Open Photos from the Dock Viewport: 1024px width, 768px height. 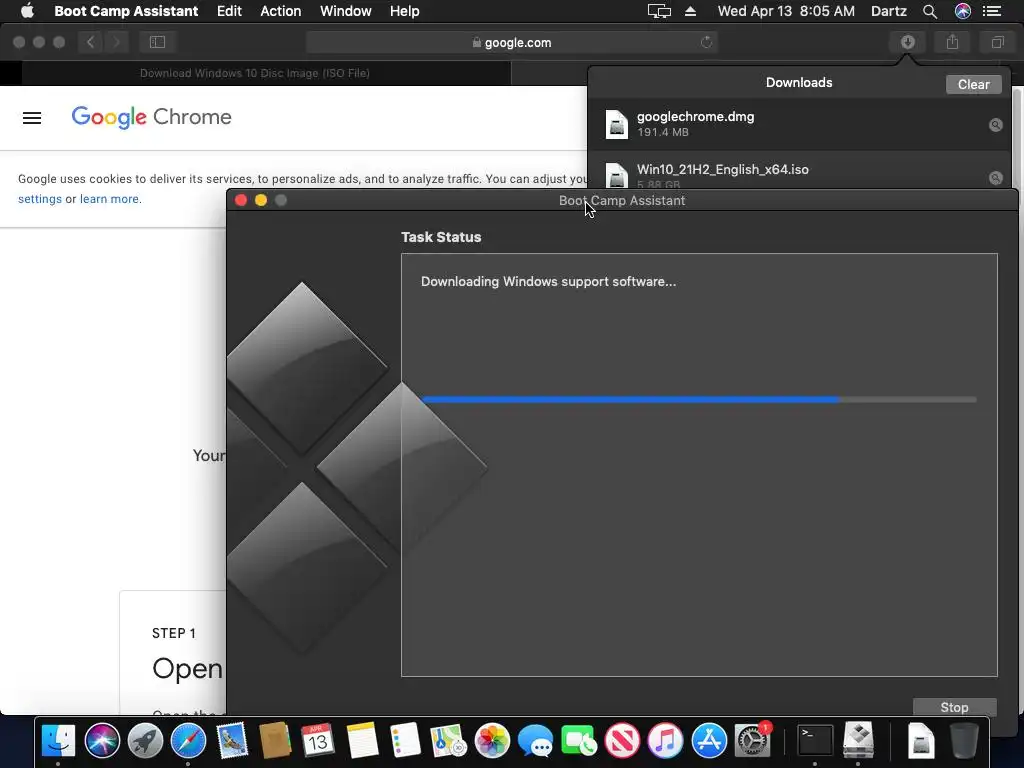492,741
